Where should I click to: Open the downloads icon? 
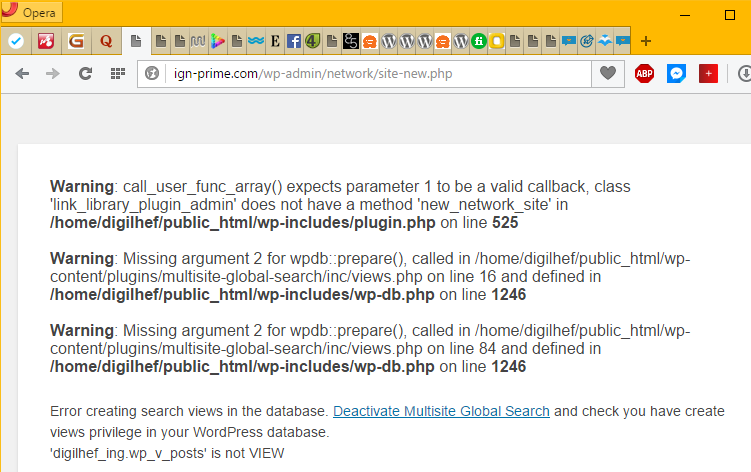click(744, 73)
